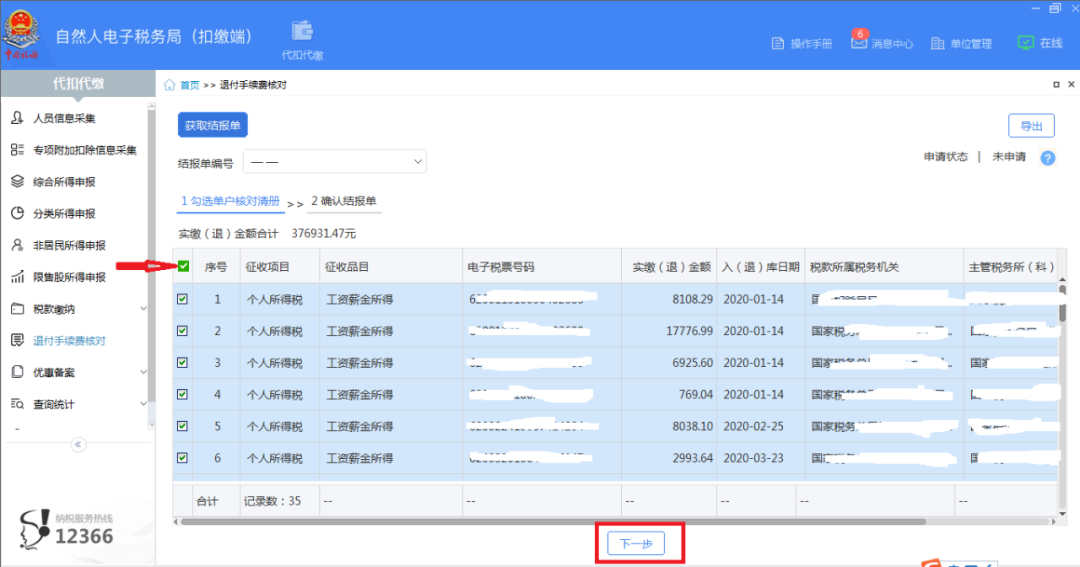Uncheck the checkbox for row 2
Viewport: 1080px width, 567px height.
183,331
